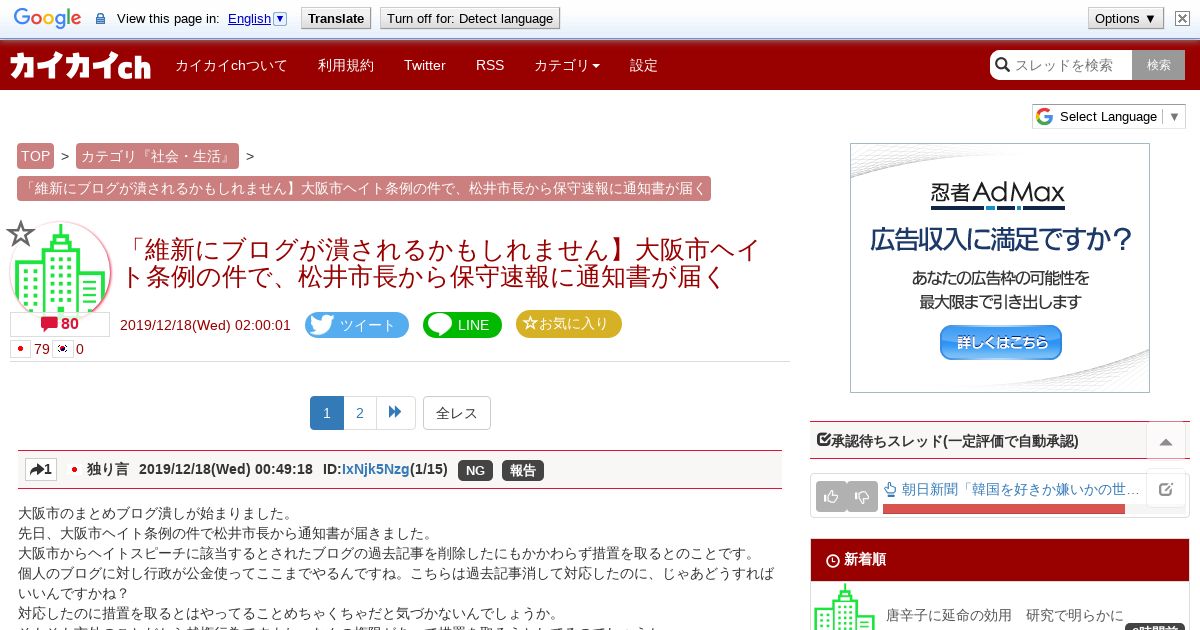Click the 詳しくはこちら ad button

(x=1000, y=343)
